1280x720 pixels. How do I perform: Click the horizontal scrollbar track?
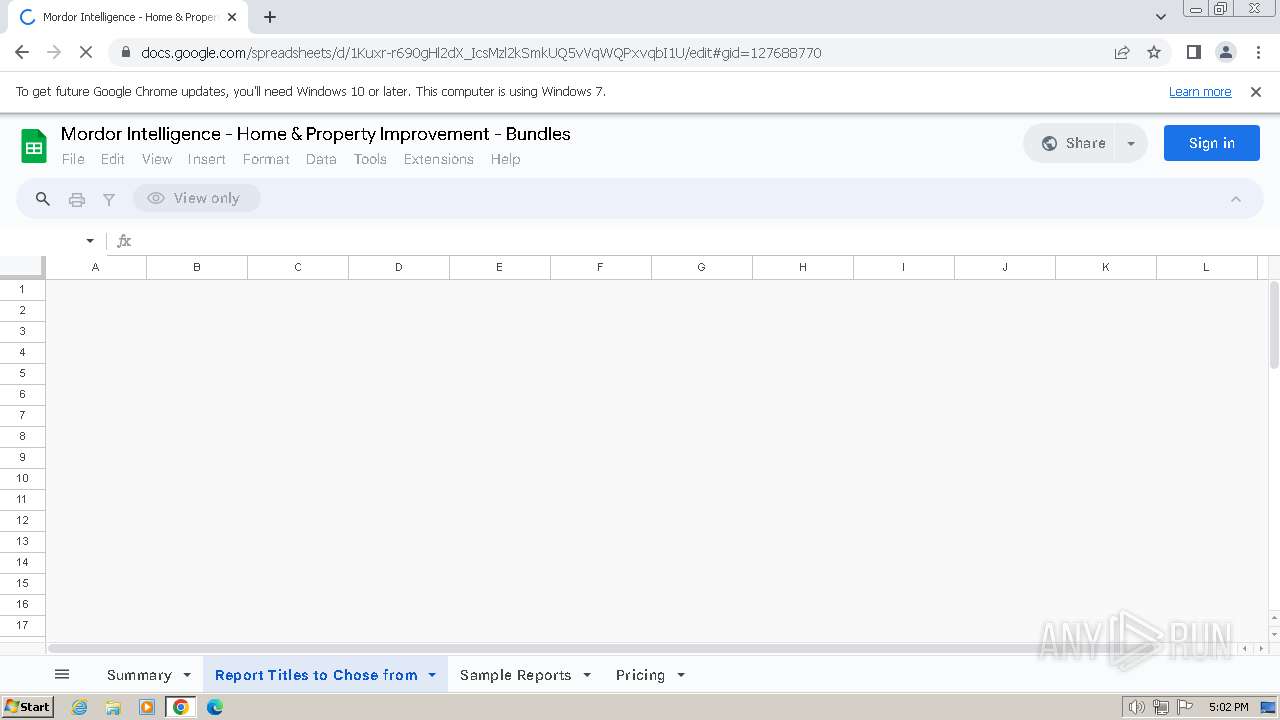pyautogui.click(x=640, y=648)
